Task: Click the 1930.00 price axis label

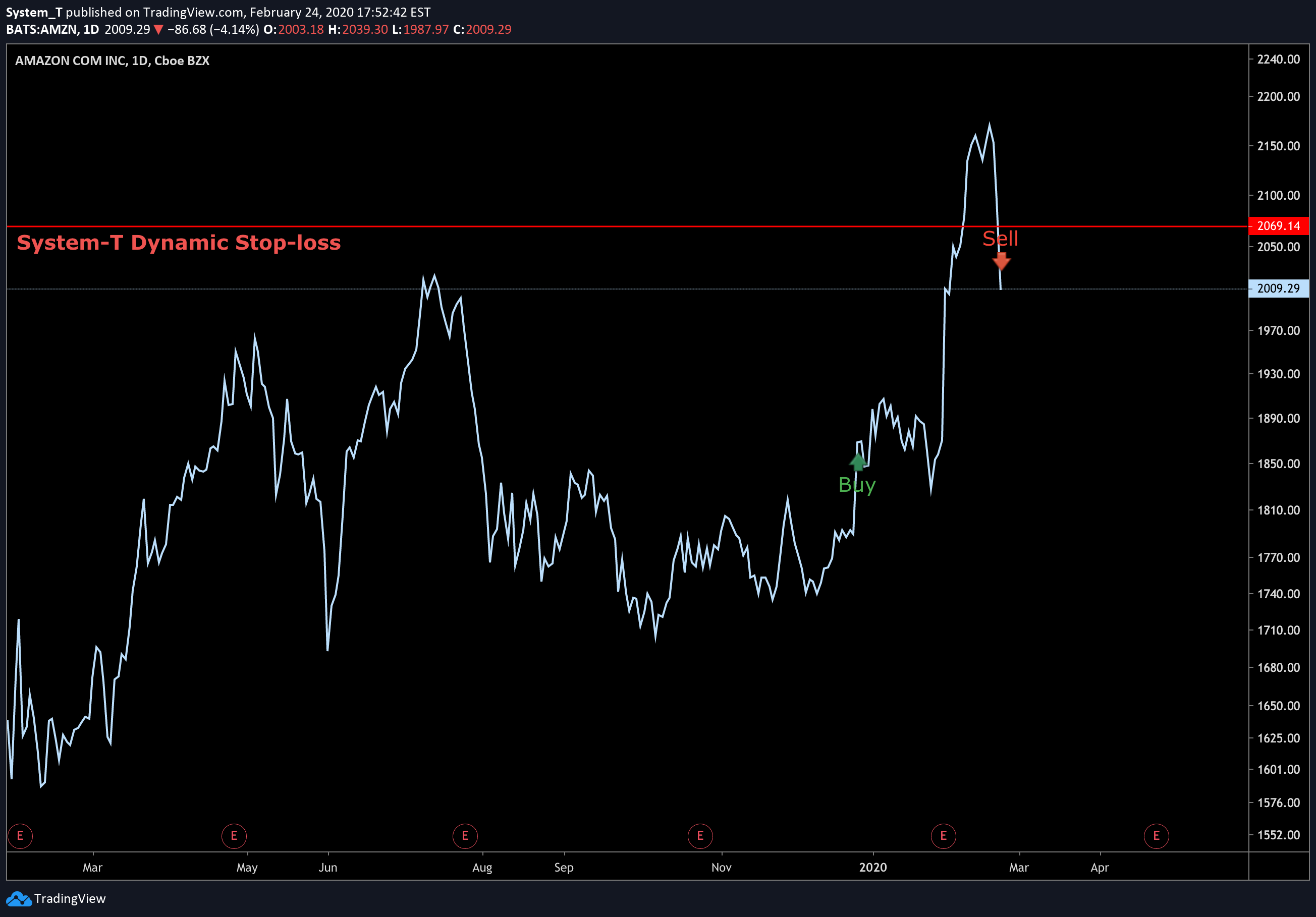Action: coord(1279,374)
